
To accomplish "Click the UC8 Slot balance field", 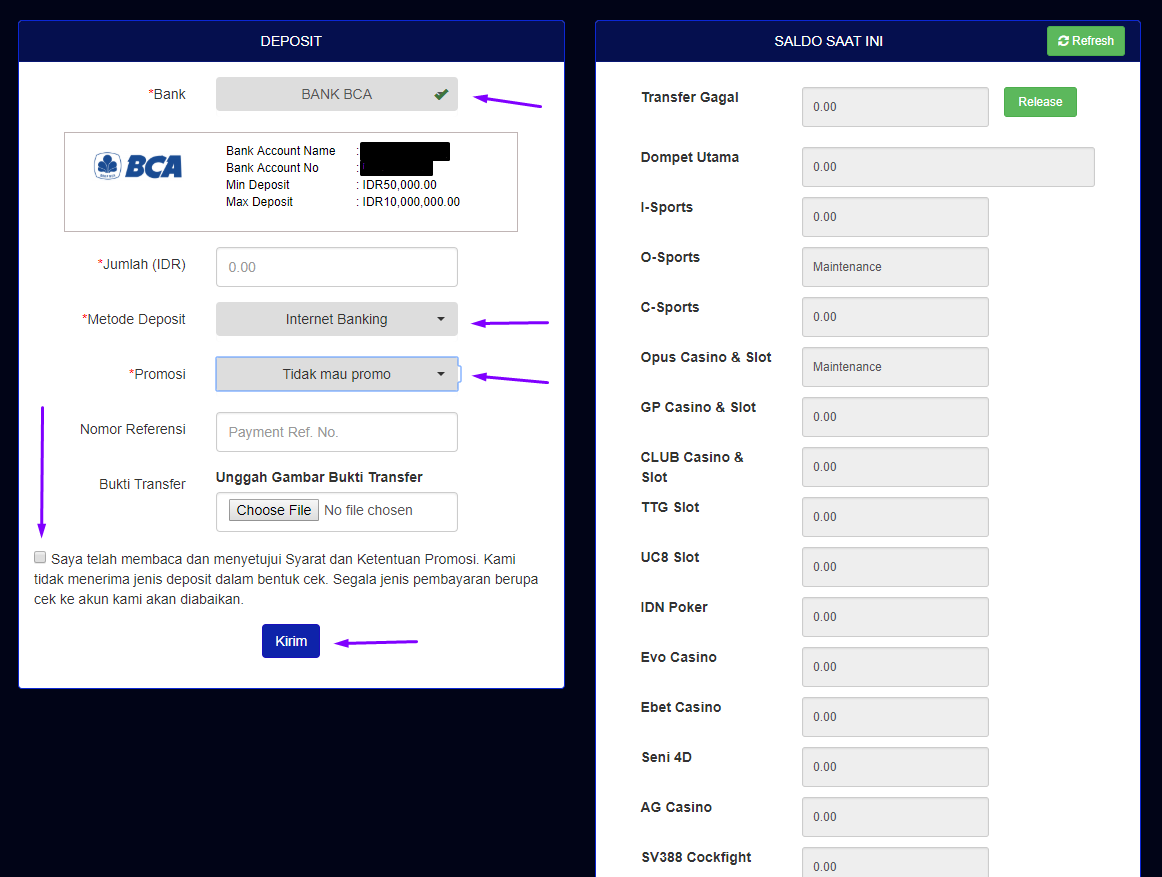I will click(x=895, y=566).
